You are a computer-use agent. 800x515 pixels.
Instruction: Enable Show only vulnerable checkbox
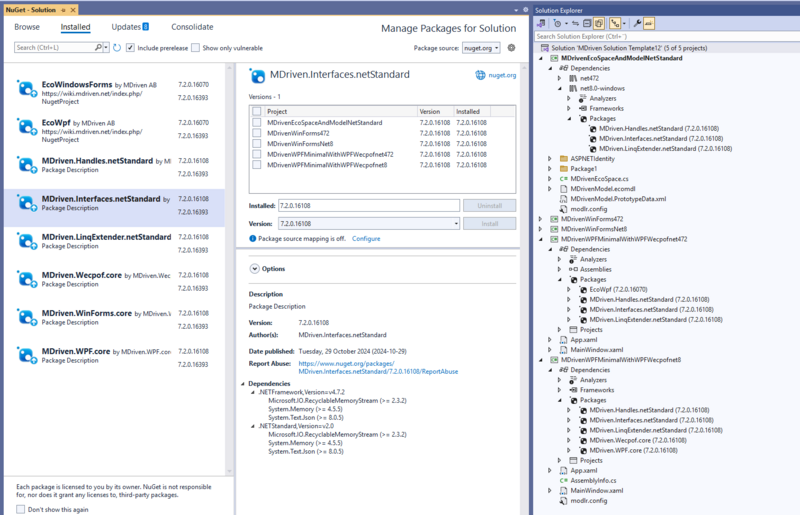[x=196, y=47]
